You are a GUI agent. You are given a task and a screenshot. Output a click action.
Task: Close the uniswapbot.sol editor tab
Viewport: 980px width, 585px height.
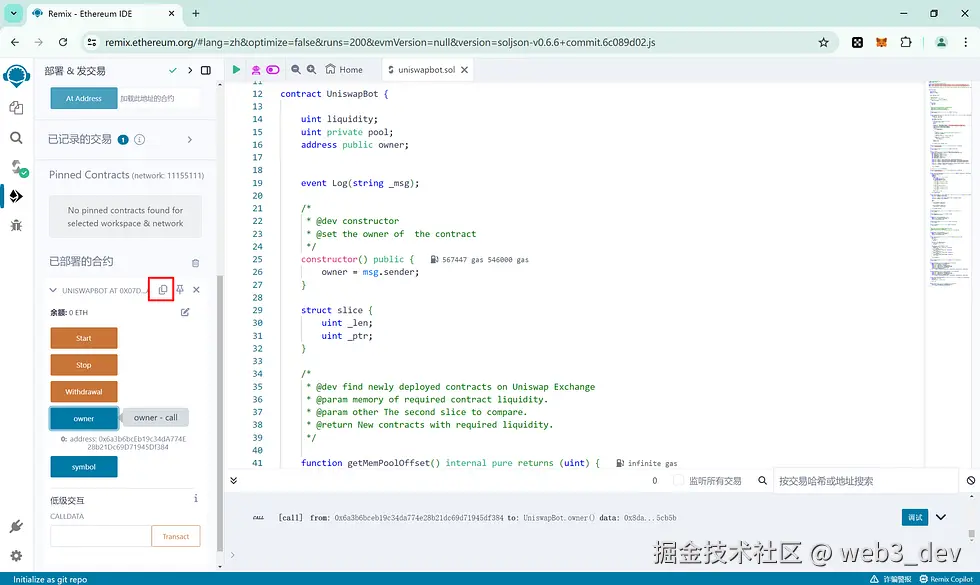[x=464, y=70]
